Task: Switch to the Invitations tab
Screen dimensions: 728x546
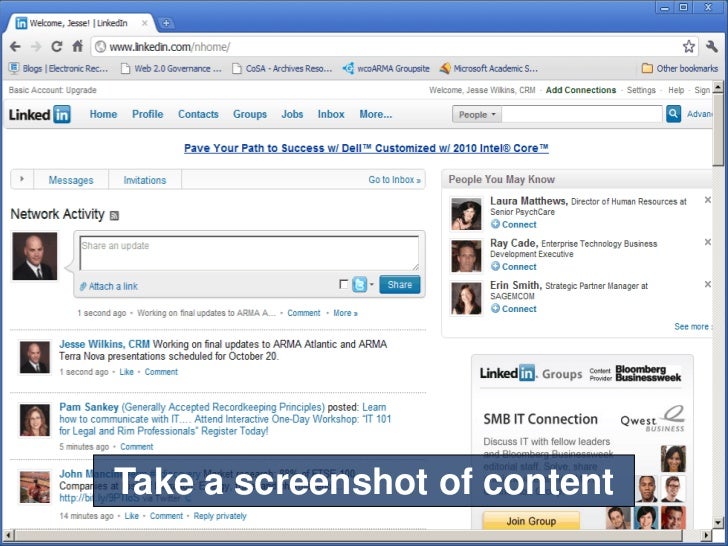Action: (x=145, y=180)
